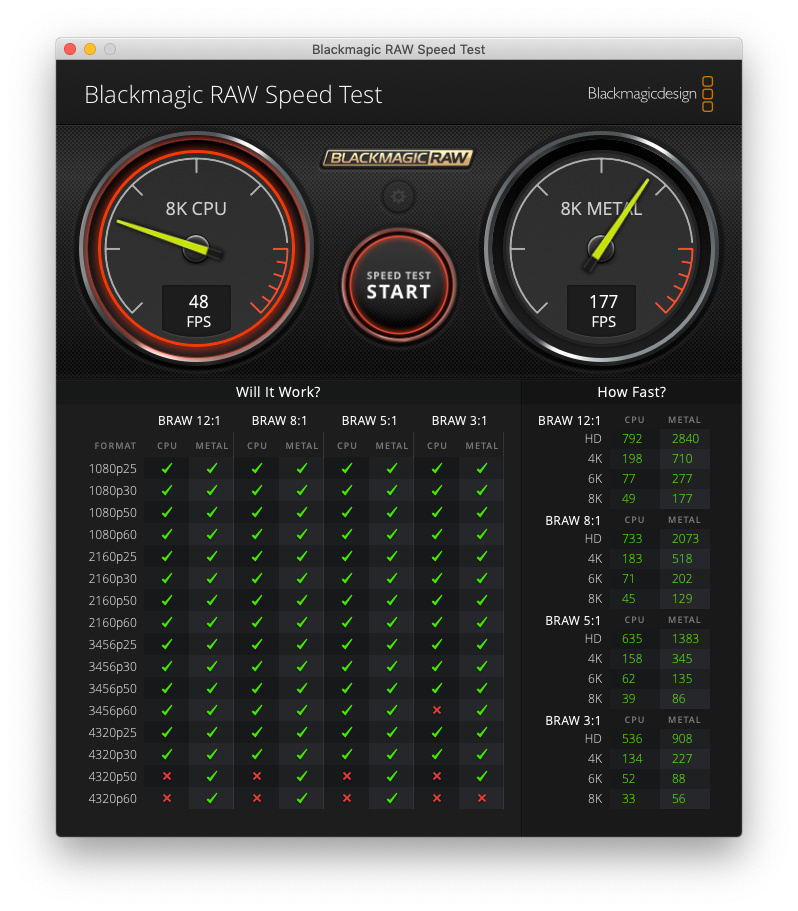Select the 2160p30 format row label
The width and height of the screenshot is (798, 911).
tap(112, 579)
